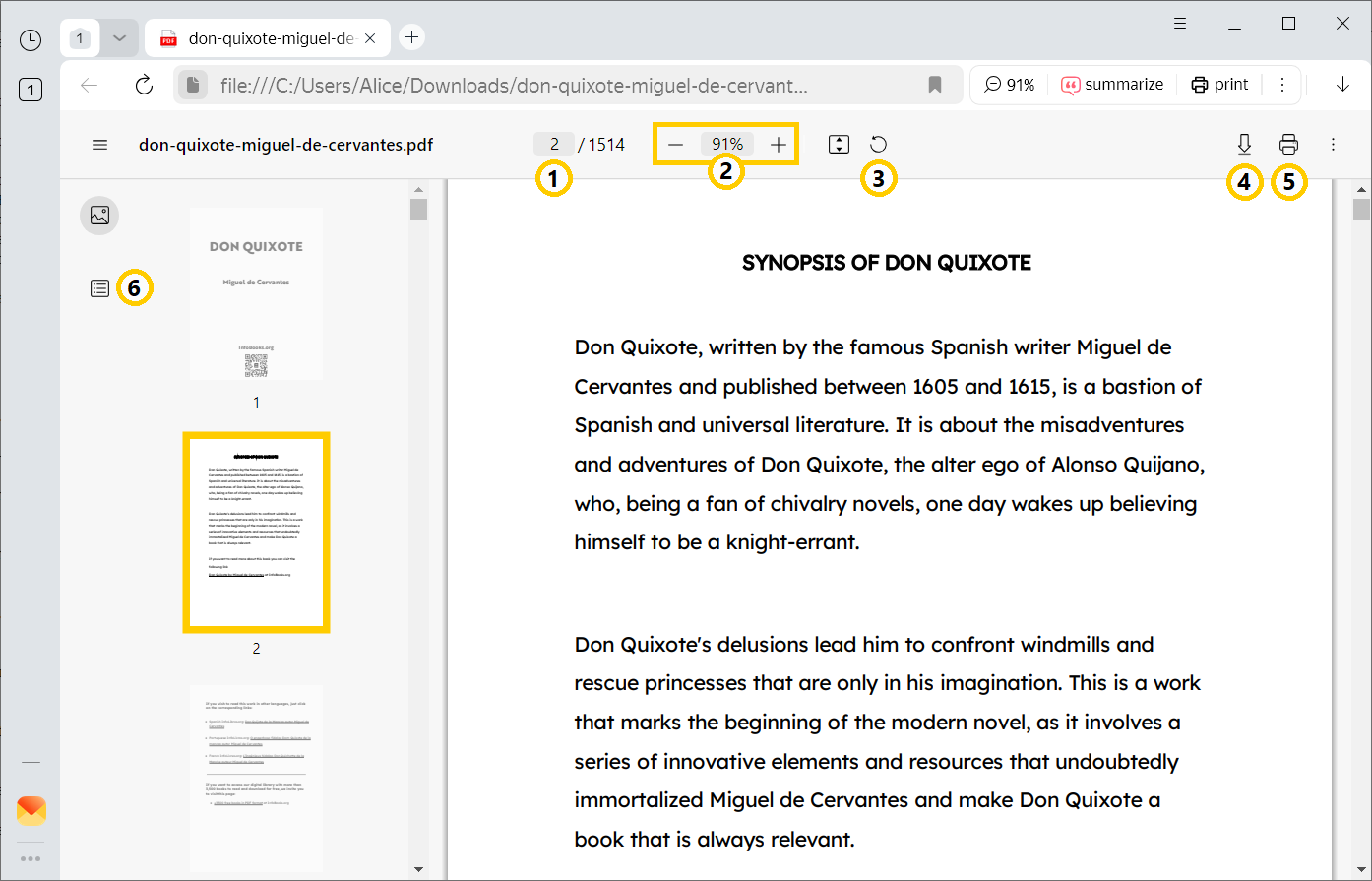Open the PDF viewer overflow menu
This screenshot has height=881, width=1372.
(x=1334, y=144)
